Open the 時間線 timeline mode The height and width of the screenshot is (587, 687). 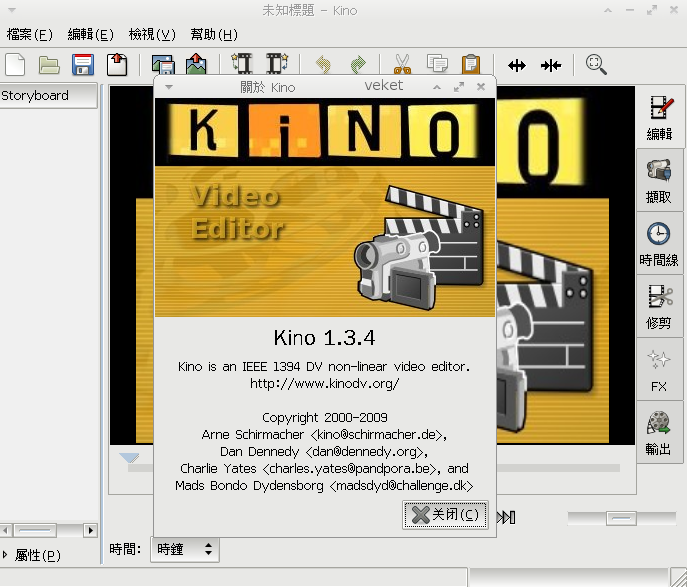point(659,244)
